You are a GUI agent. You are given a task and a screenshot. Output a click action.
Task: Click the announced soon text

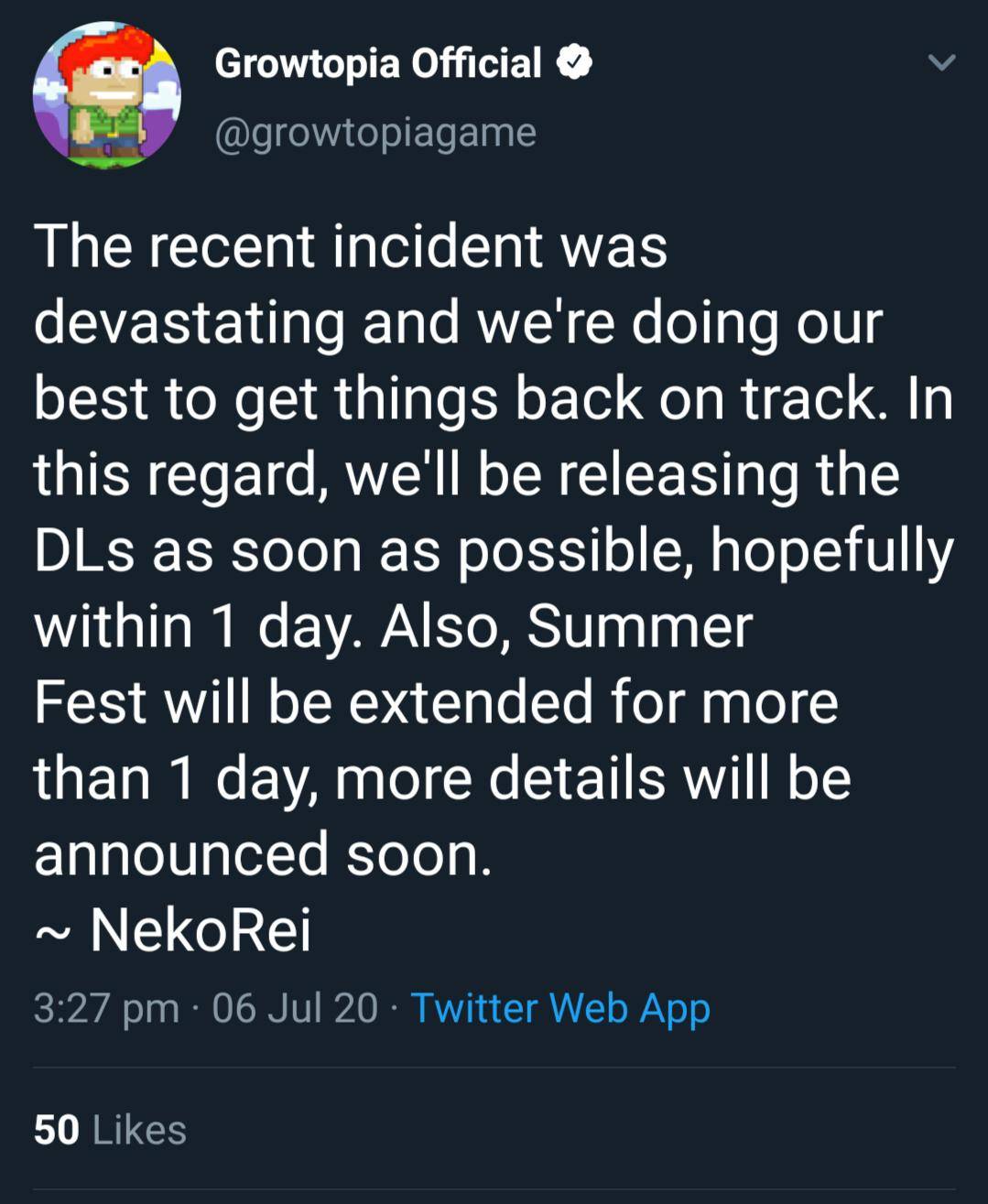click(x=263, y=853)
